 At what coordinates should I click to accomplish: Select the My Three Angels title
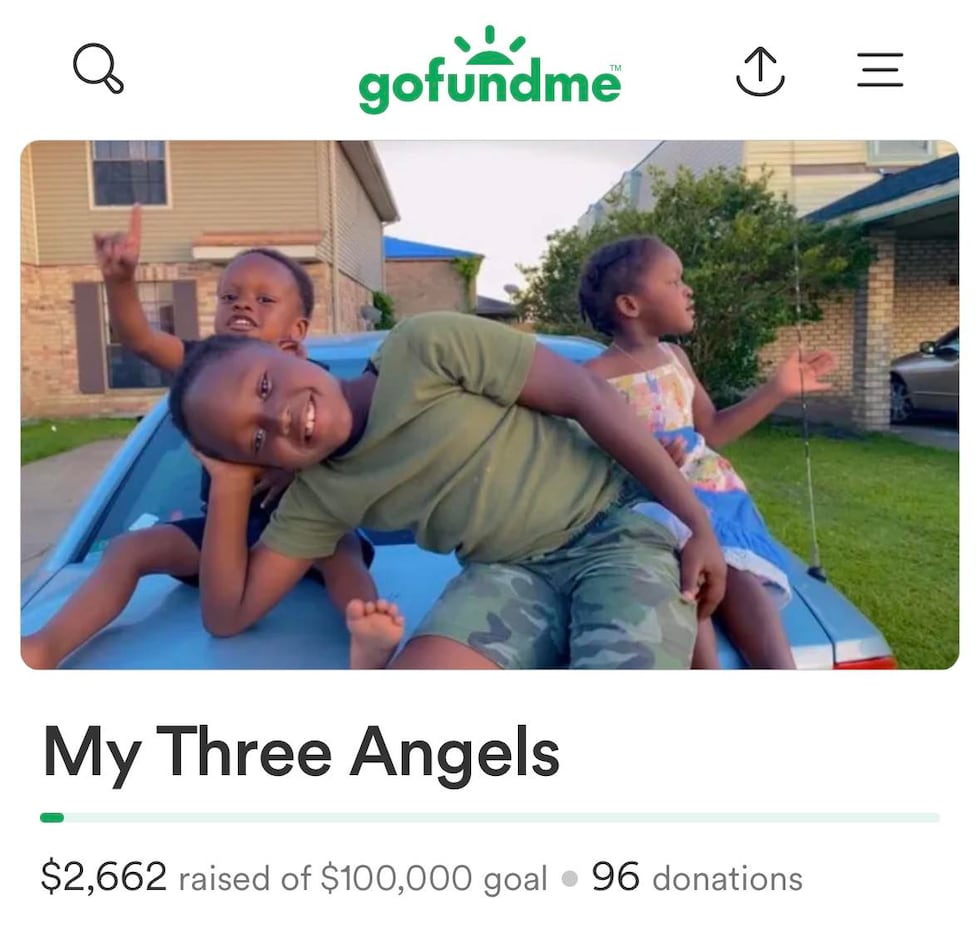point(301,752)
